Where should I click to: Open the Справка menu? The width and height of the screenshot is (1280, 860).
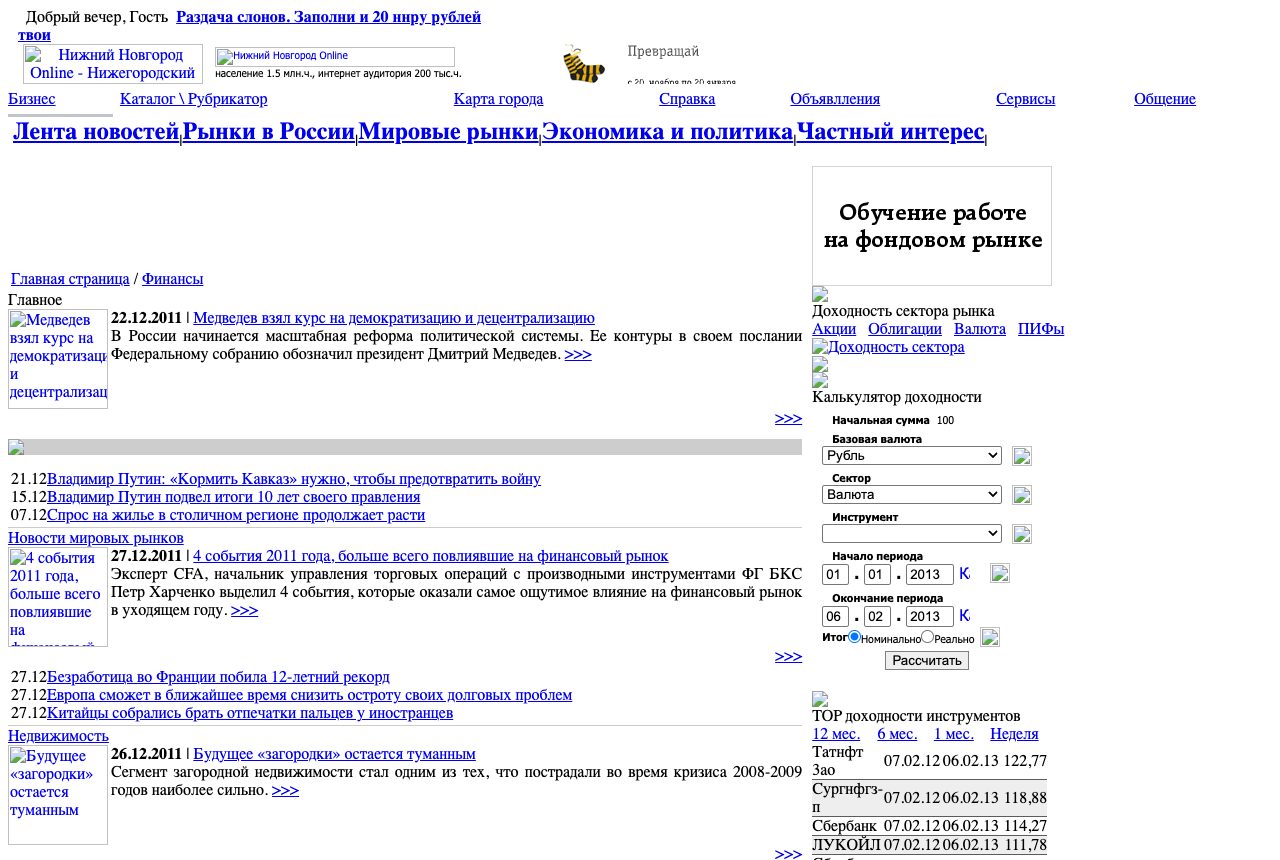click(x=687, y=99)
